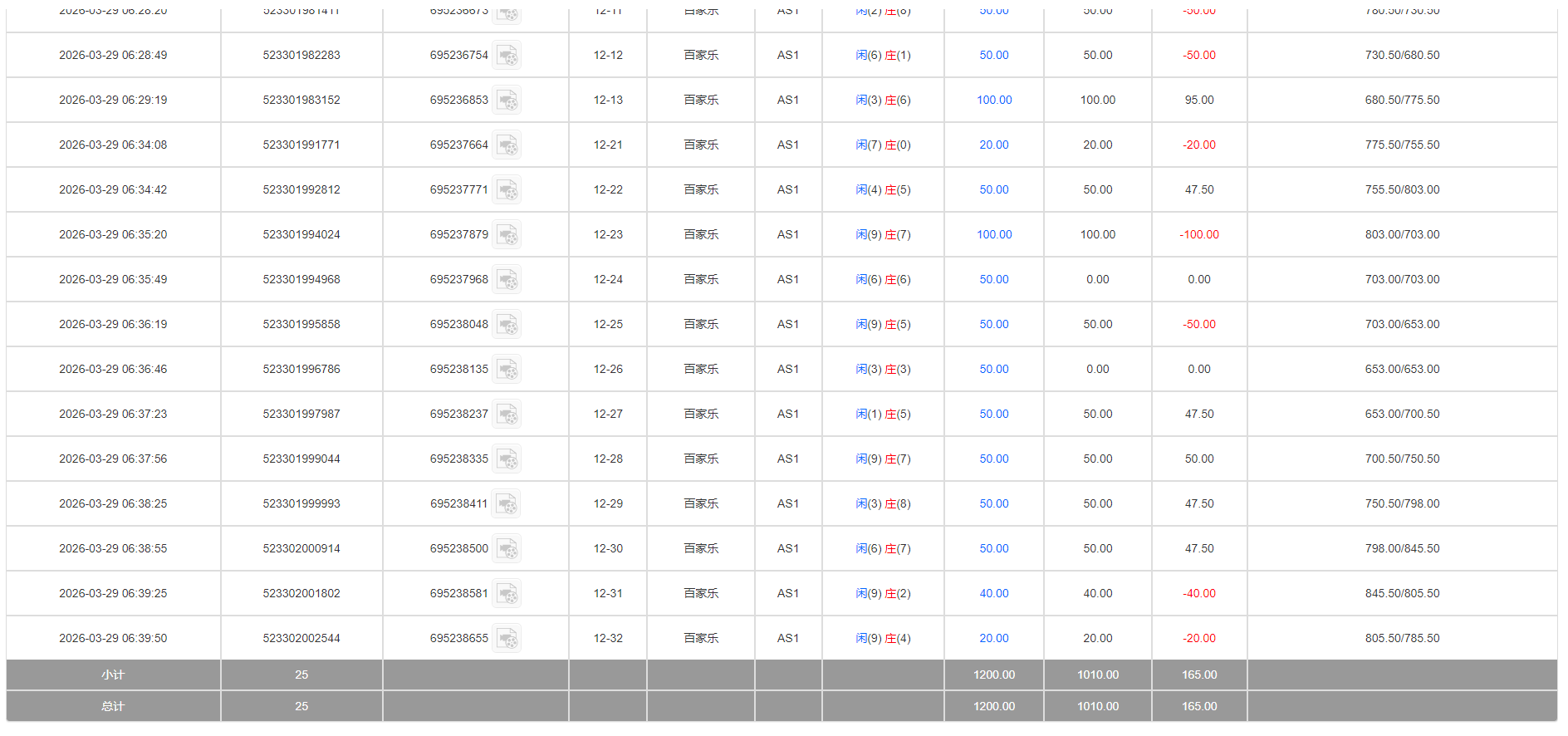Click result 闲(3) 庄(3) in row 12-26
This screenshot has height=736, width=1568.
tap(883, 369)
